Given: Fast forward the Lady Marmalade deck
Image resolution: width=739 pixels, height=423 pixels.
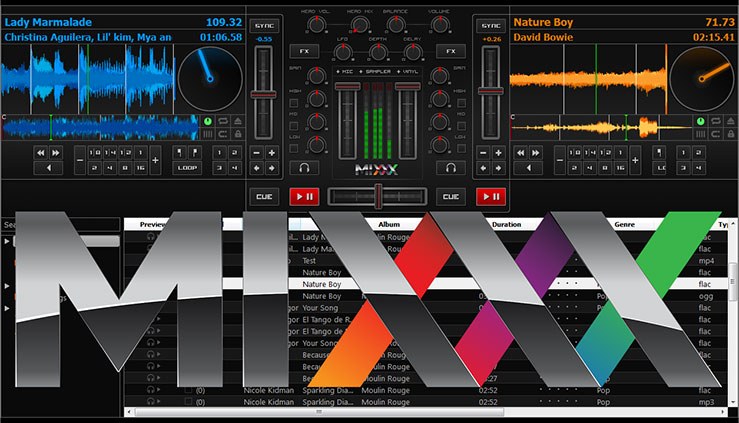Looking at the screenshot, I should click(x=56, y=153).
